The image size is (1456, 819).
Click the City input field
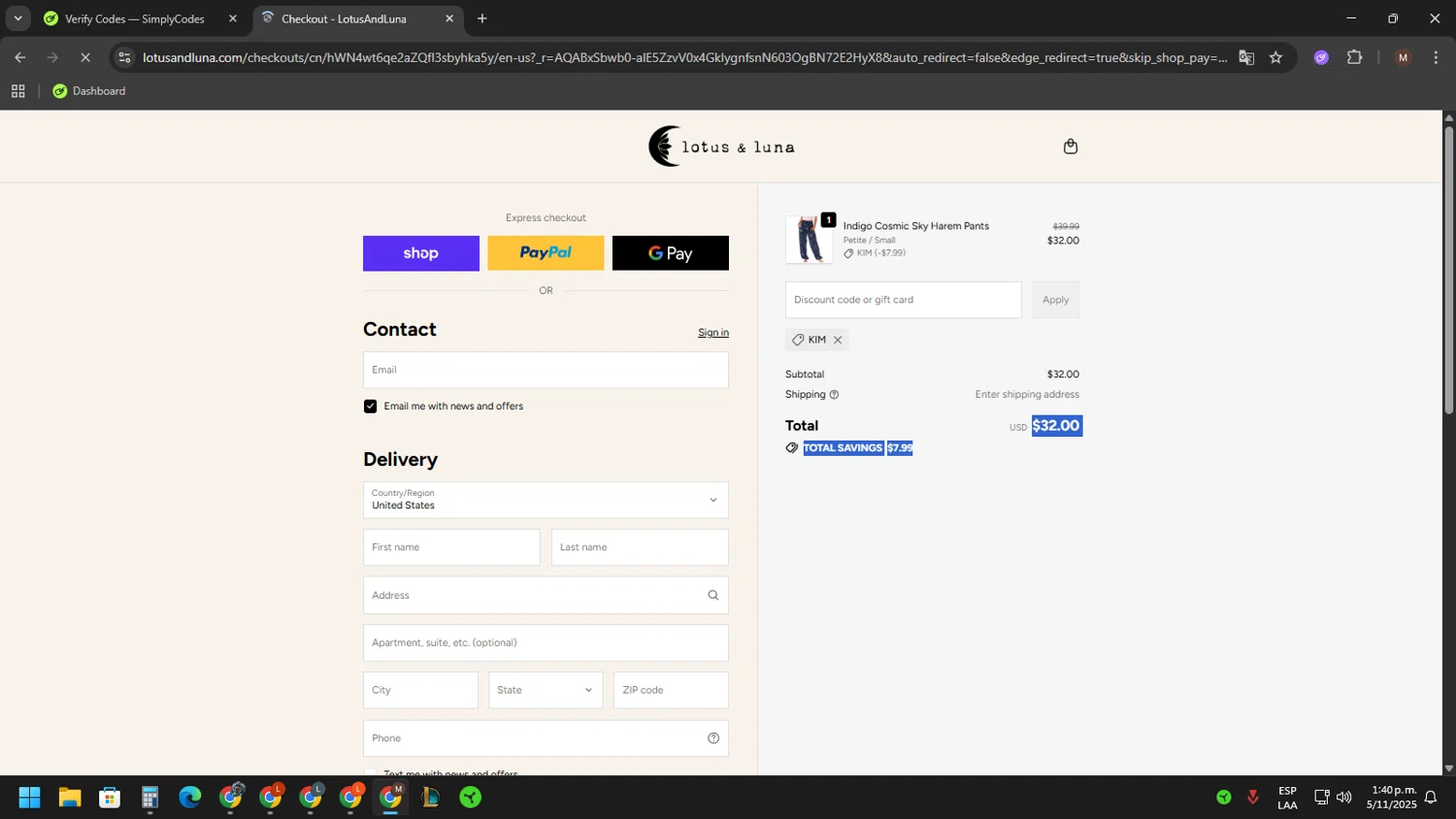[420, 690]
